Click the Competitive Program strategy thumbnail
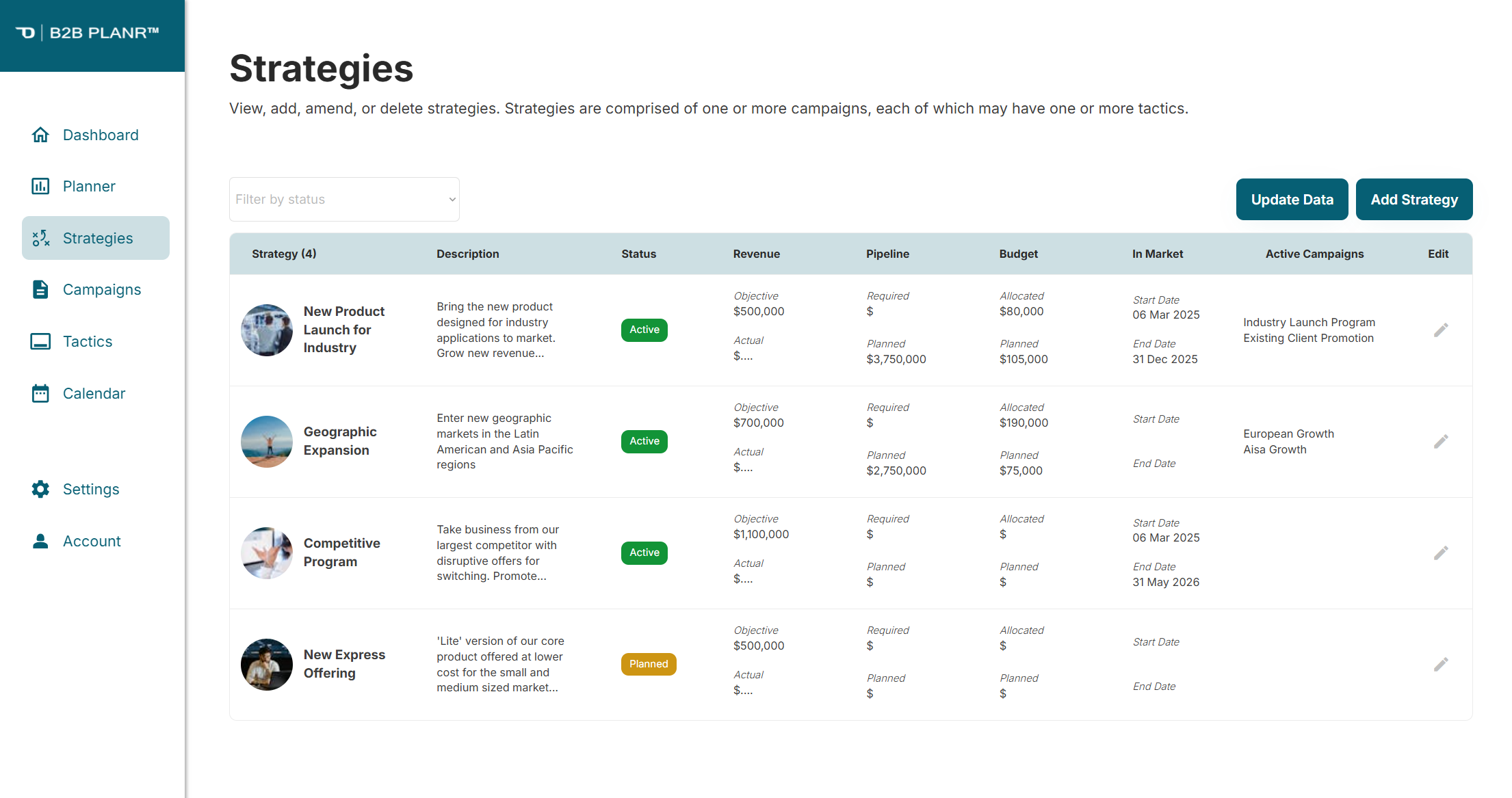The width and height of the screenshot is (1512, 798). pos(267,553)
